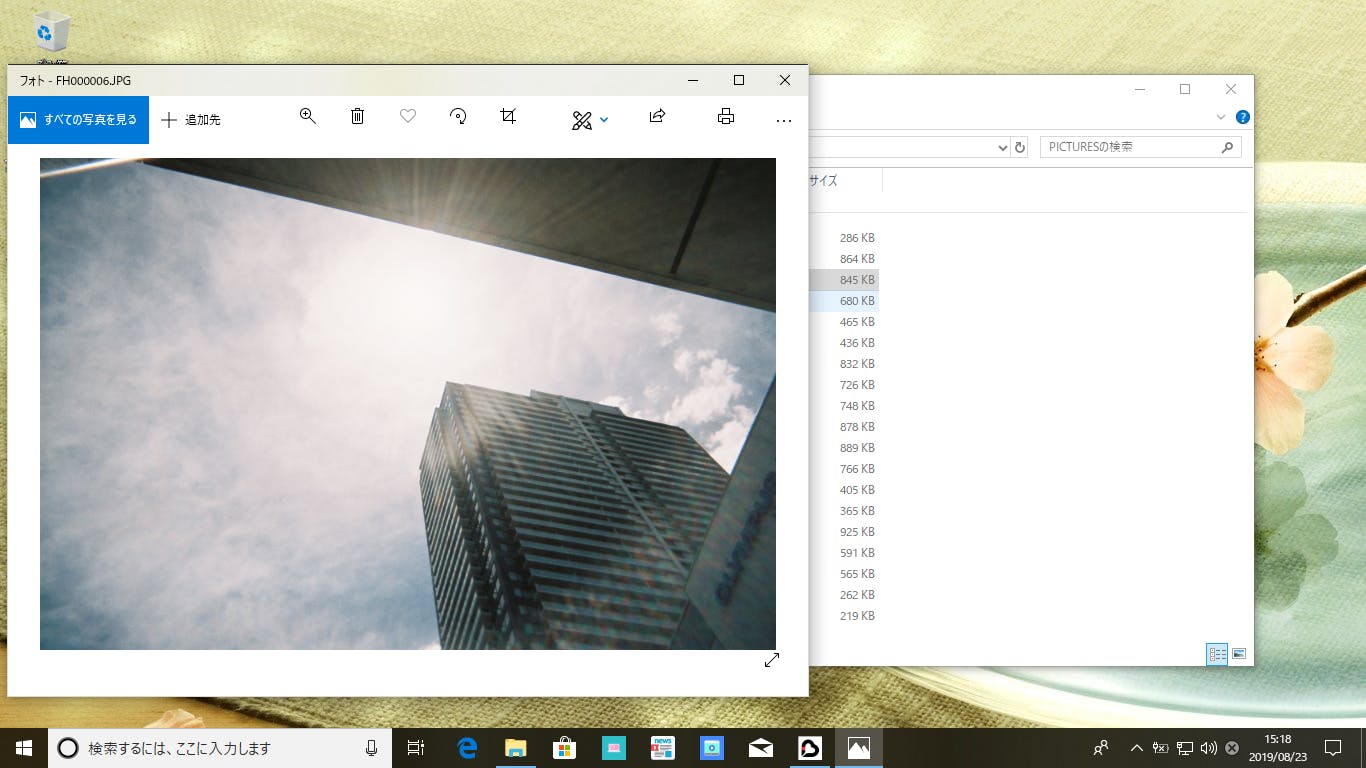Viewport: 1366px width, 768px height.
Task: Click the 追加先 add to button
Action: (191, 120)
